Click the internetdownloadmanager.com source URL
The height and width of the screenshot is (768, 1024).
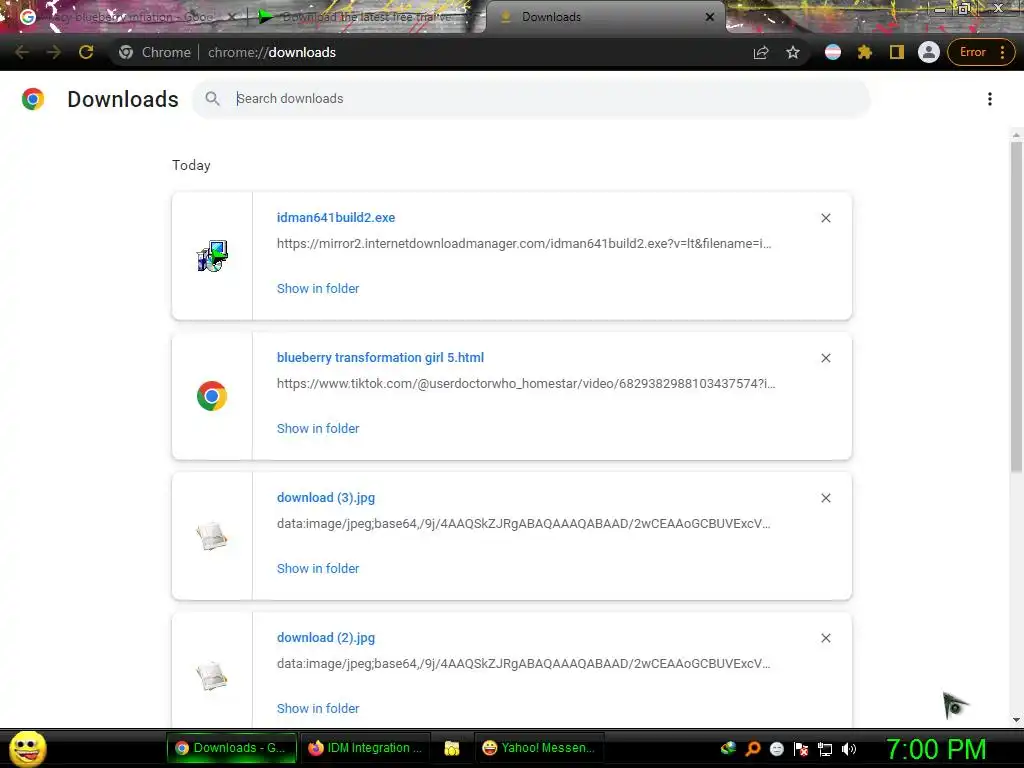[x=524, y=244]
